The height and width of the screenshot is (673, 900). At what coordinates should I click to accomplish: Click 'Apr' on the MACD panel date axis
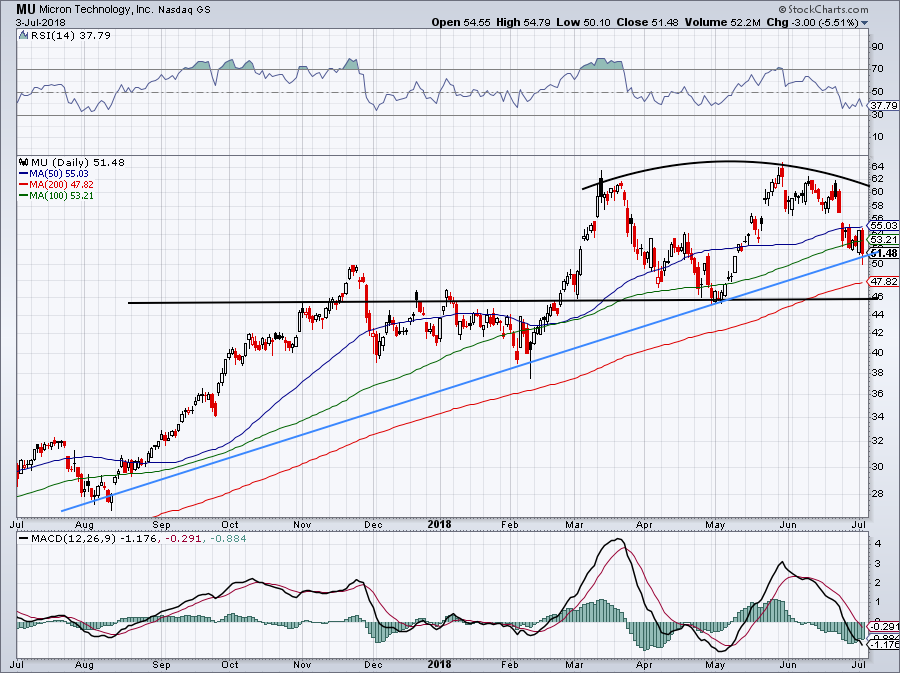[x=645, y=665]
